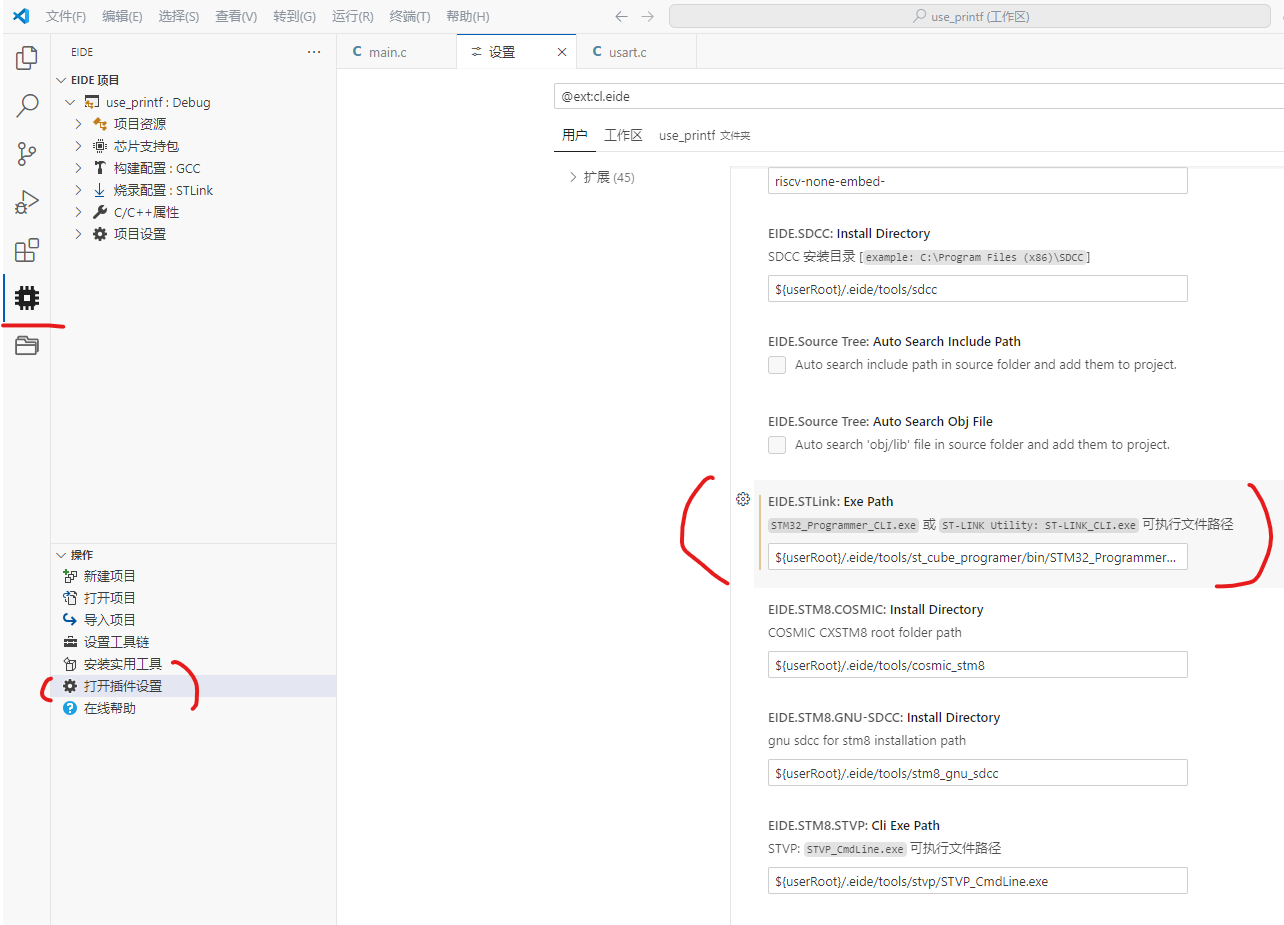Expand the 芯片支持包 node
1284x925 pixels.
tap(79, 146)
